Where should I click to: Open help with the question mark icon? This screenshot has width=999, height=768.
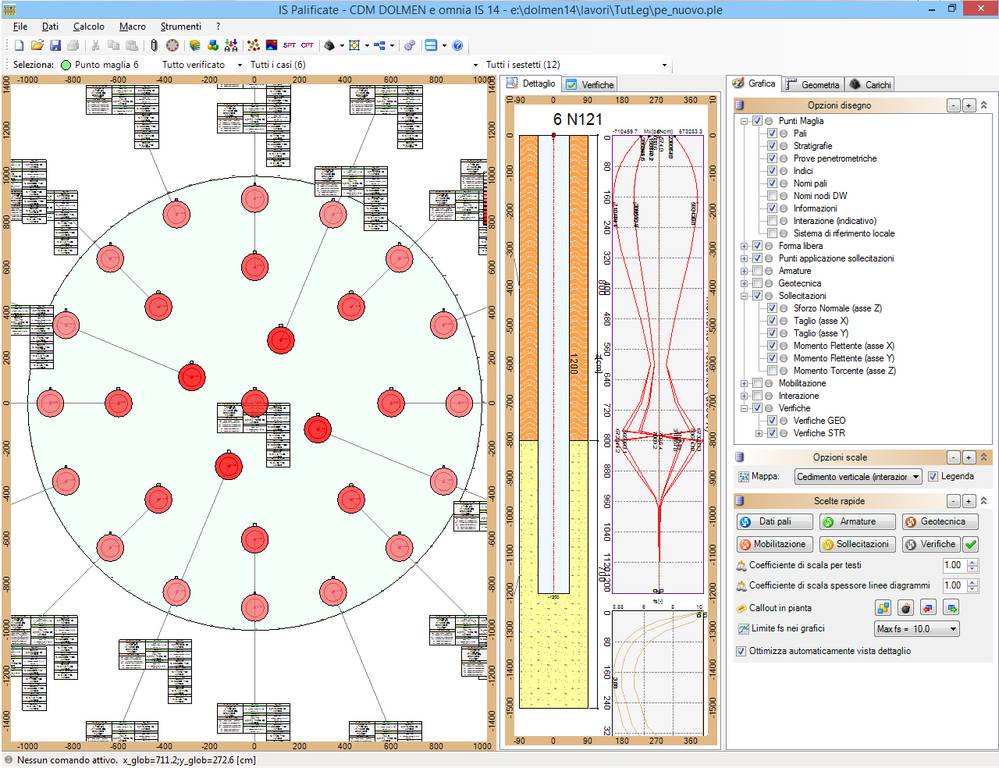[457, 46]
